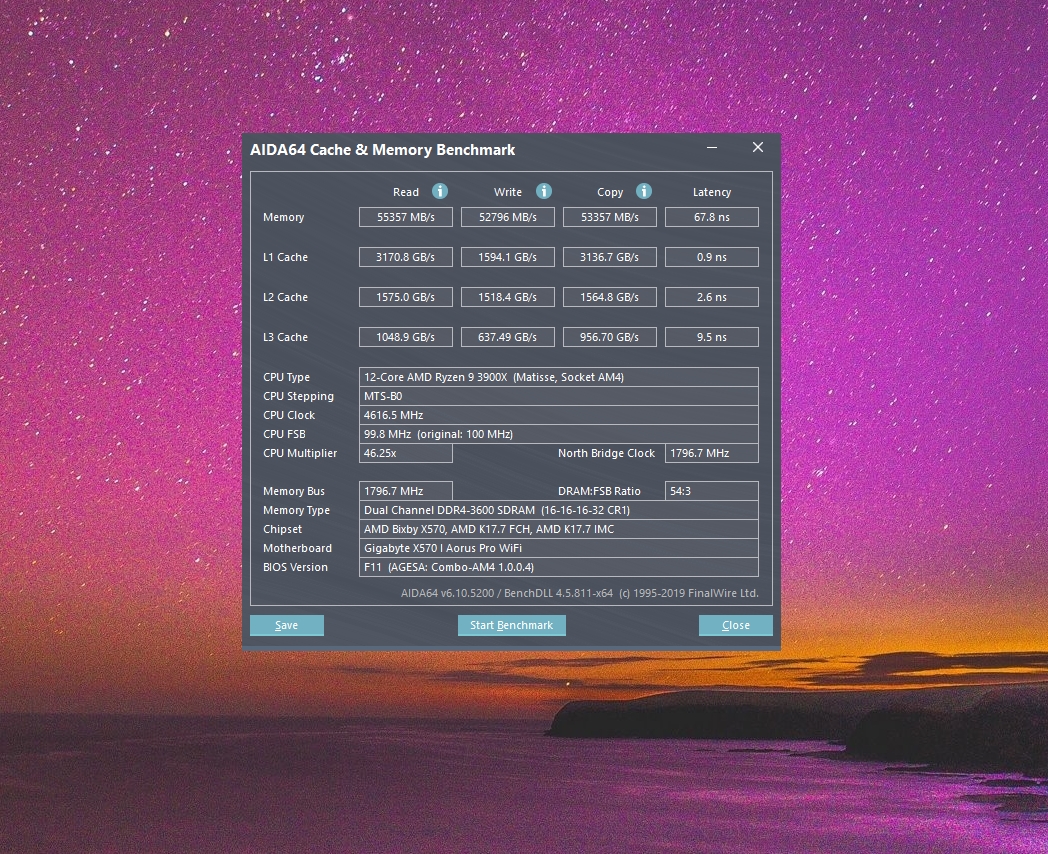Click the CPU Type label
The image size is (1048, 854).
pos(286,378)
